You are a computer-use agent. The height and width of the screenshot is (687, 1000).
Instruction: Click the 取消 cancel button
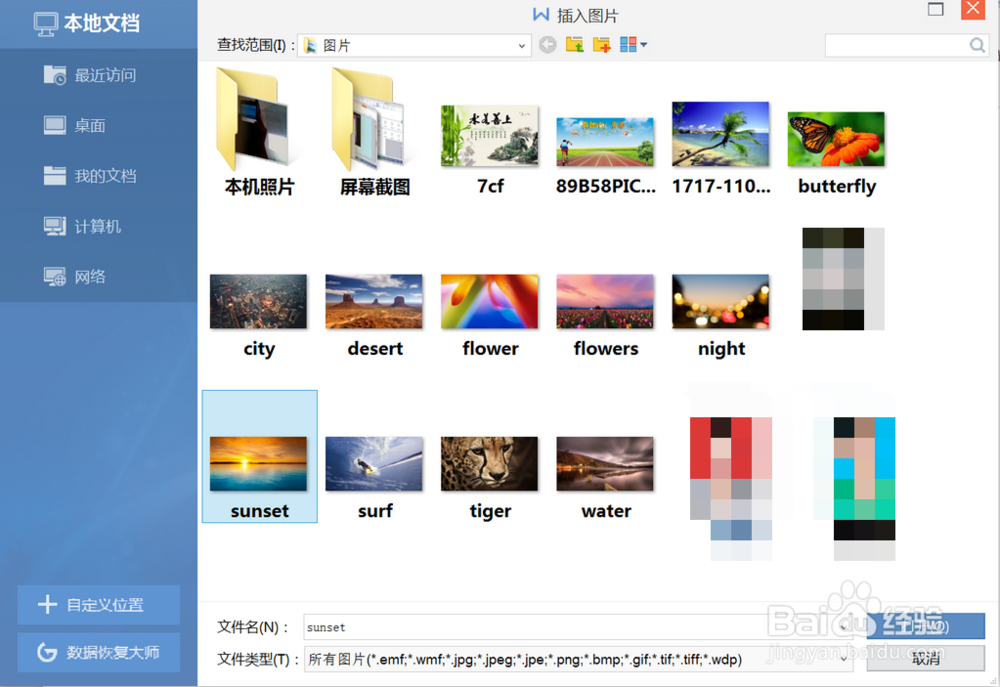tap(925, 658)
